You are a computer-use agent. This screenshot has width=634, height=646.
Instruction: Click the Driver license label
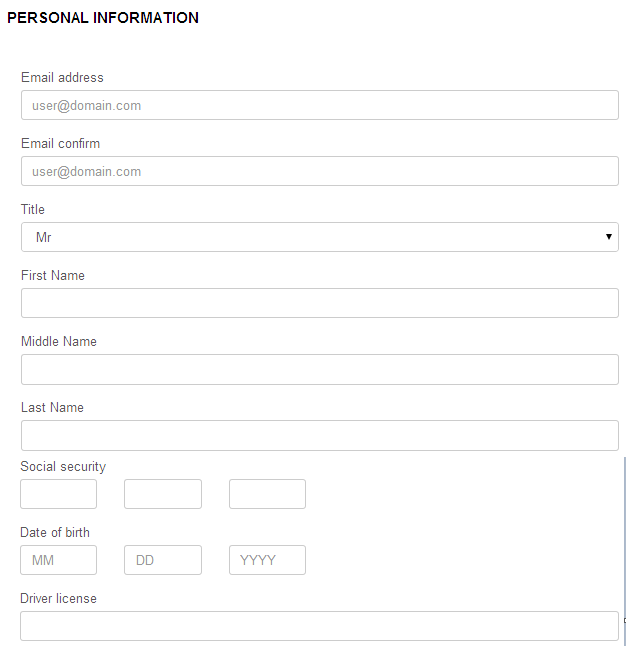[x=58, y=598]
